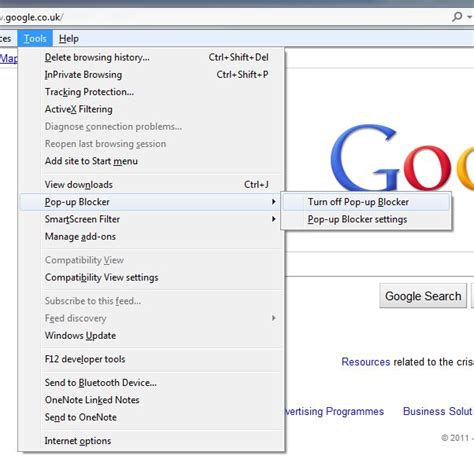
Task: Open the Tools menu
Action: click(x=35, y=39)
